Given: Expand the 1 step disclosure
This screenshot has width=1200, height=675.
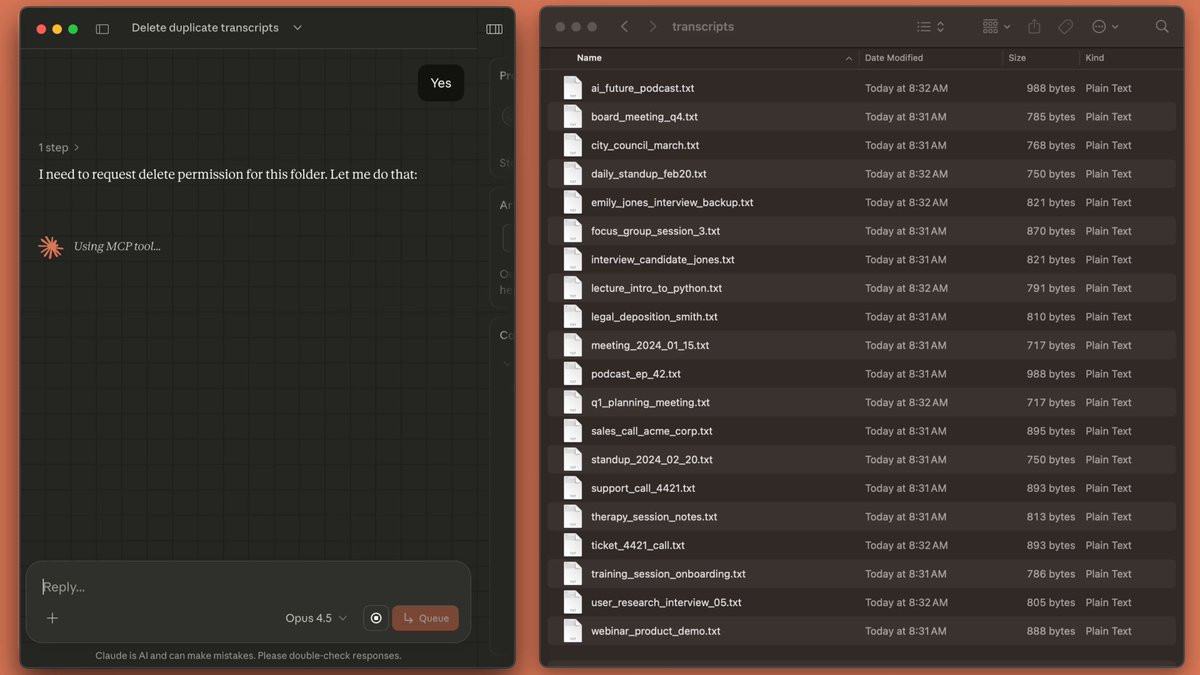Looking at the screenshot, I should coord(59,147).
